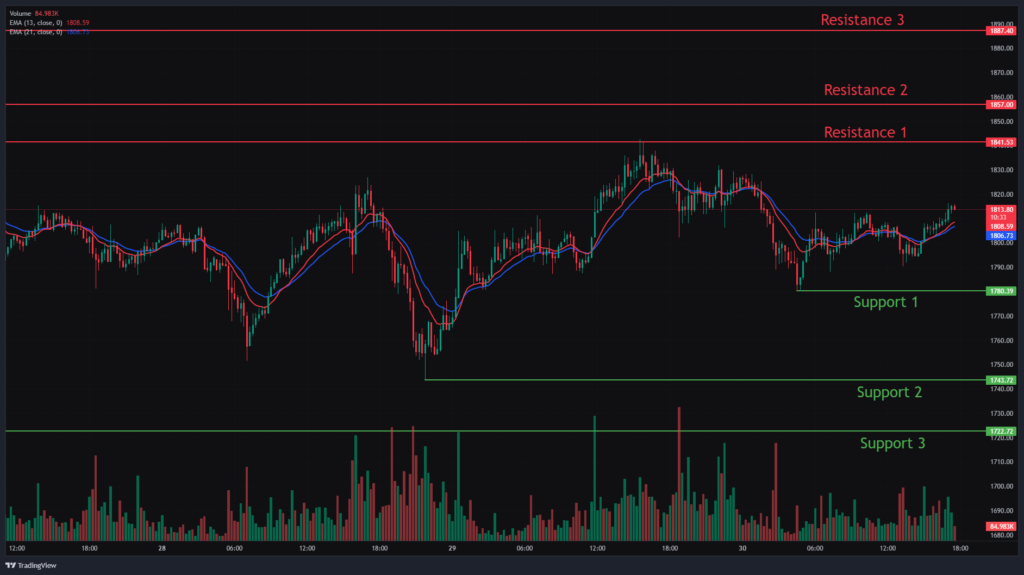The height and width of the screenshot is (575, 1024).
Task: Click the Support 3 text label
Action: [892, 443]
